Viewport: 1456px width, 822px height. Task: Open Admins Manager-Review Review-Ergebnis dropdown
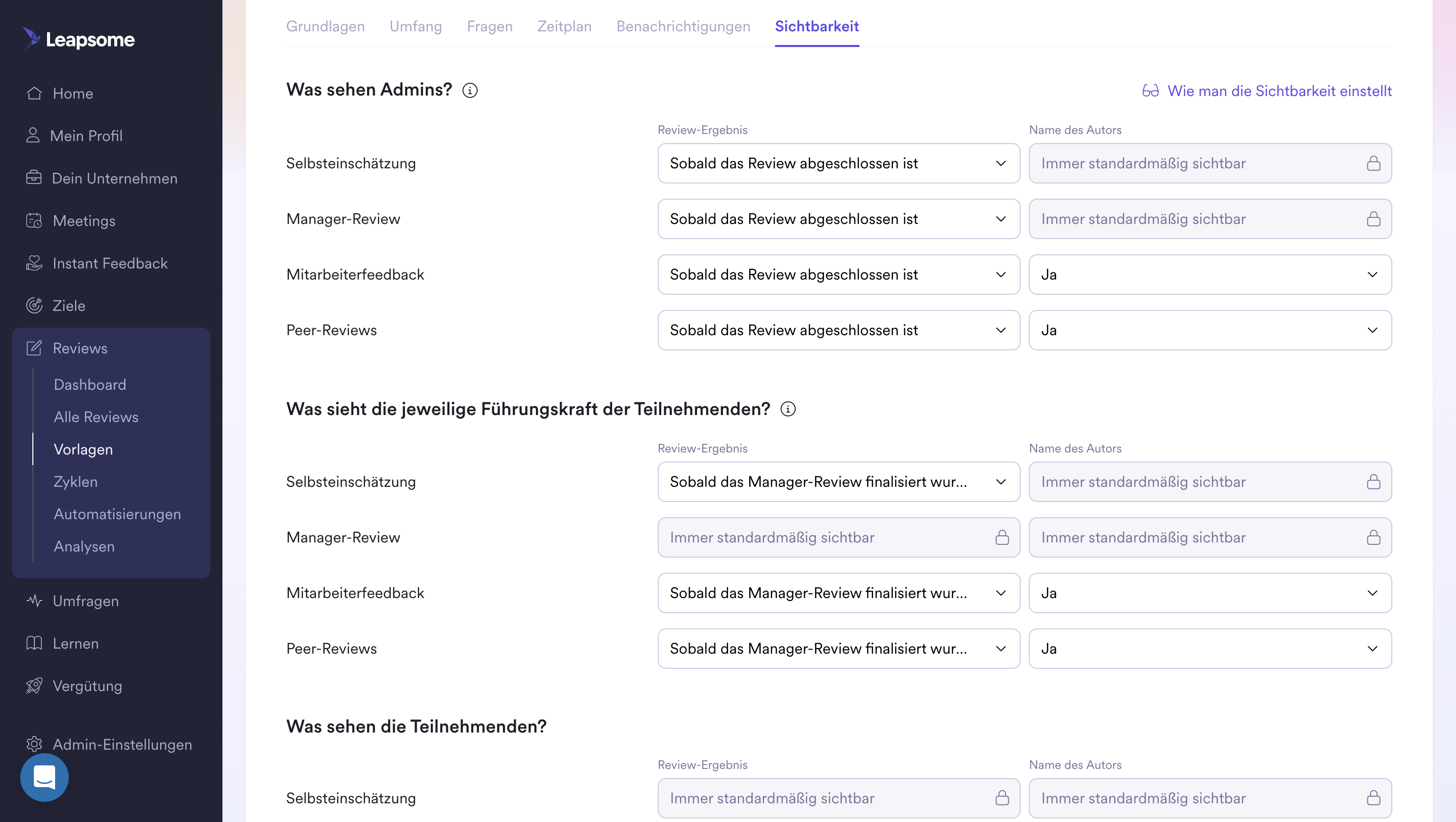(839, 219)
